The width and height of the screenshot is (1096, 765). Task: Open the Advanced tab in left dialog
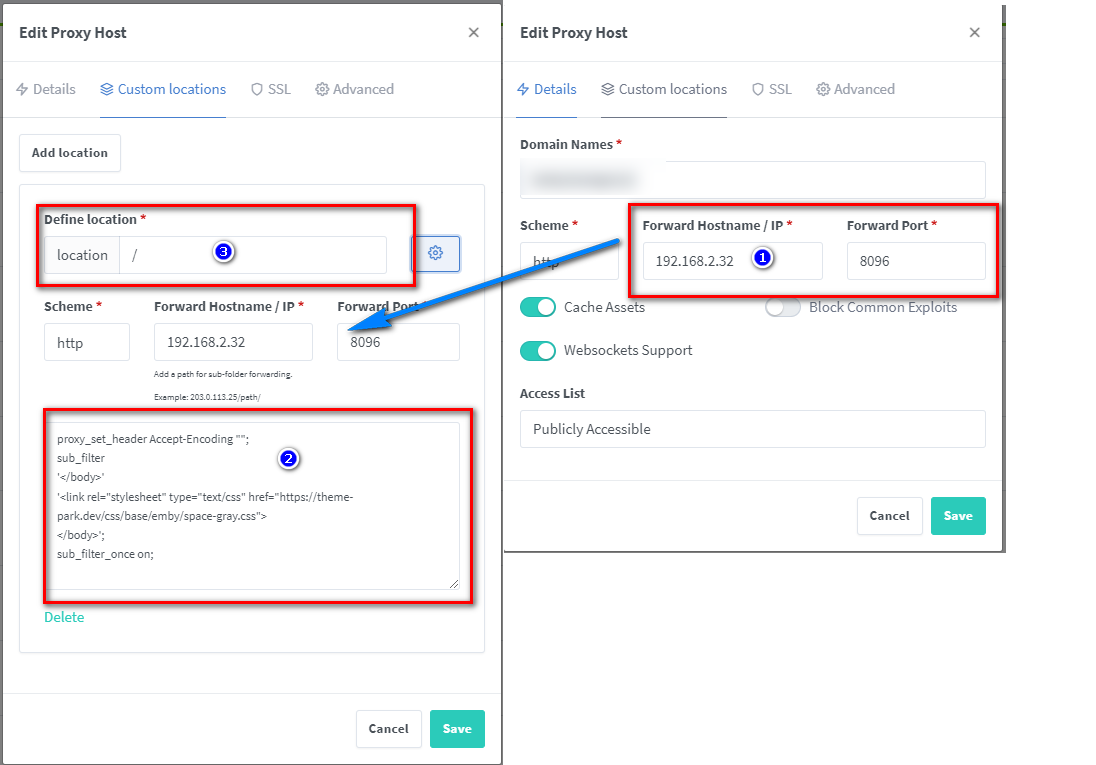(354, 89)
